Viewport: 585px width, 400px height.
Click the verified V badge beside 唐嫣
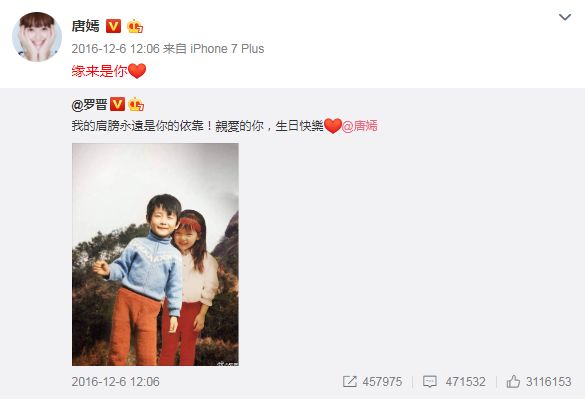(114, 26)
